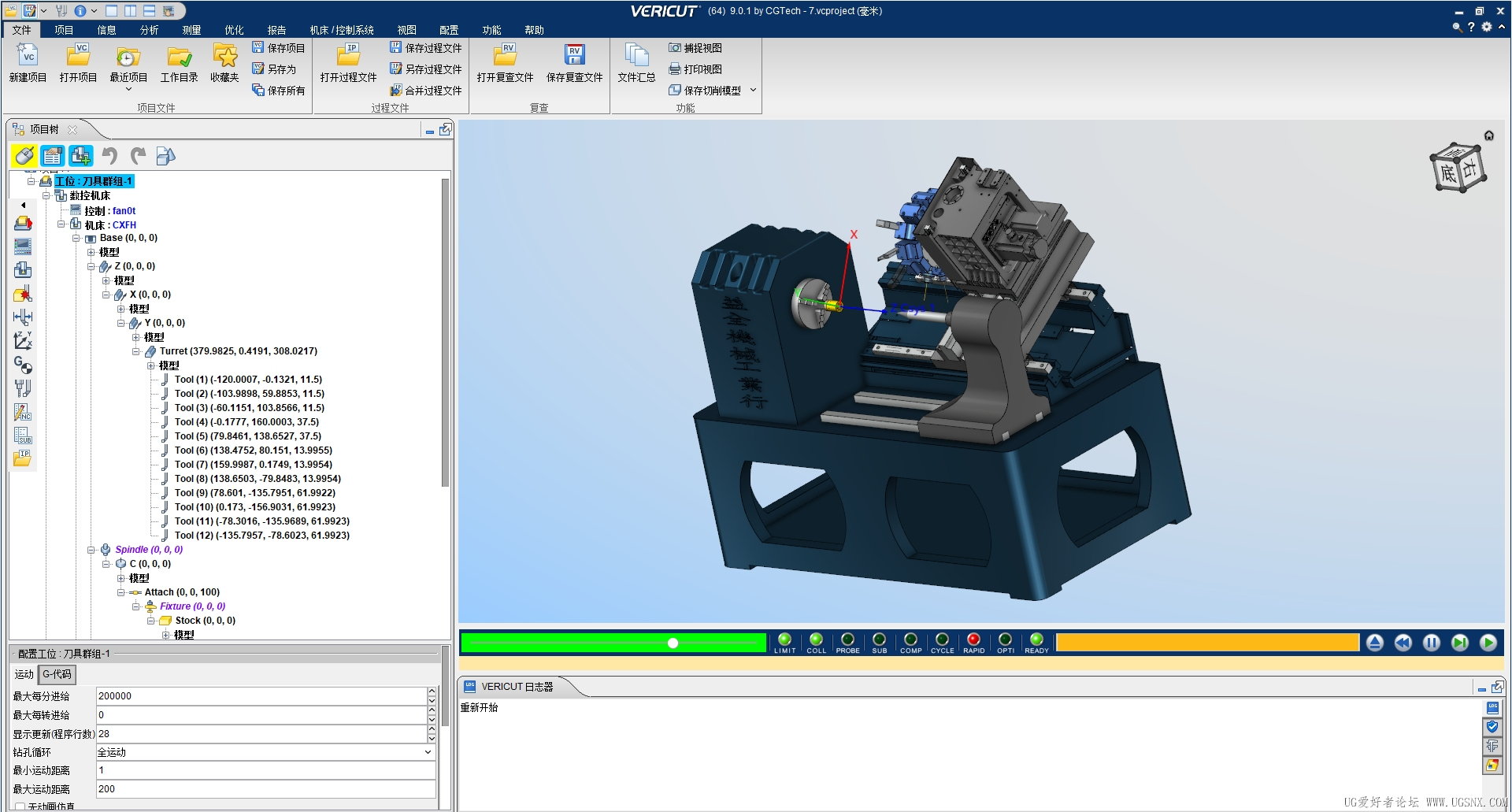Click the collision settings icon in left sidebar
The width and height of the screenshot is (1512, 812).
(x=23, y=294)
